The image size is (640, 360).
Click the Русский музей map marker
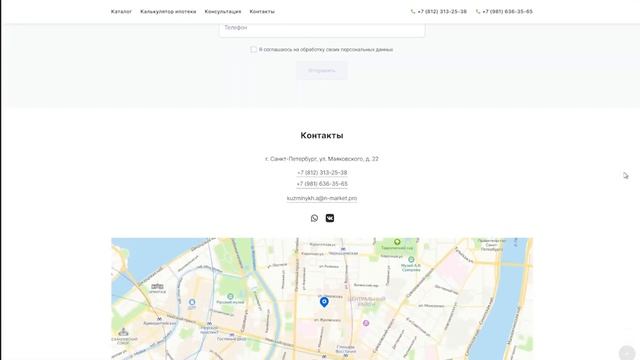(x=230, y=297)
